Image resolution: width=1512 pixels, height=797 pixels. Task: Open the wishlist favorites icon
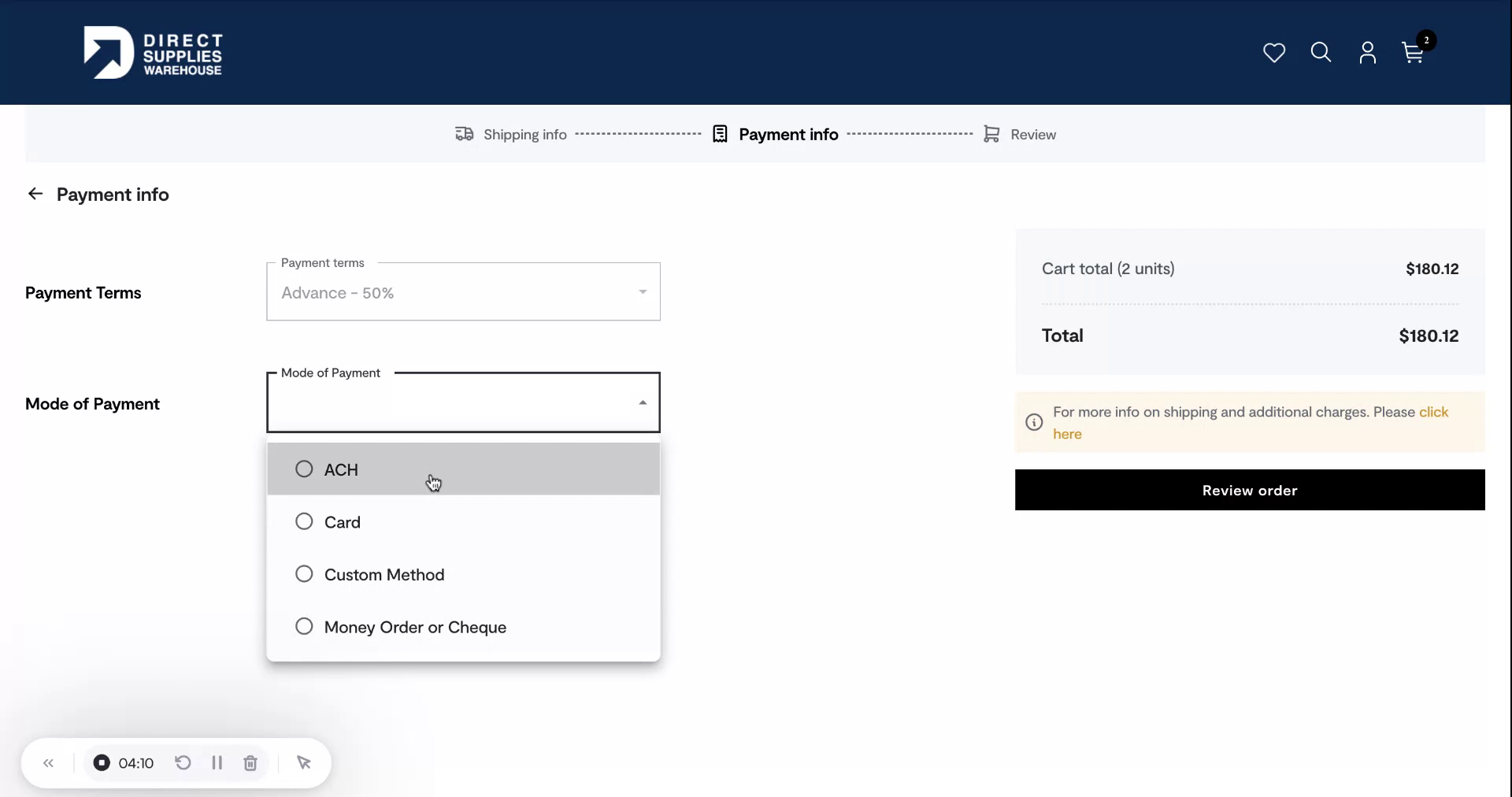[x=1273, y=53]
